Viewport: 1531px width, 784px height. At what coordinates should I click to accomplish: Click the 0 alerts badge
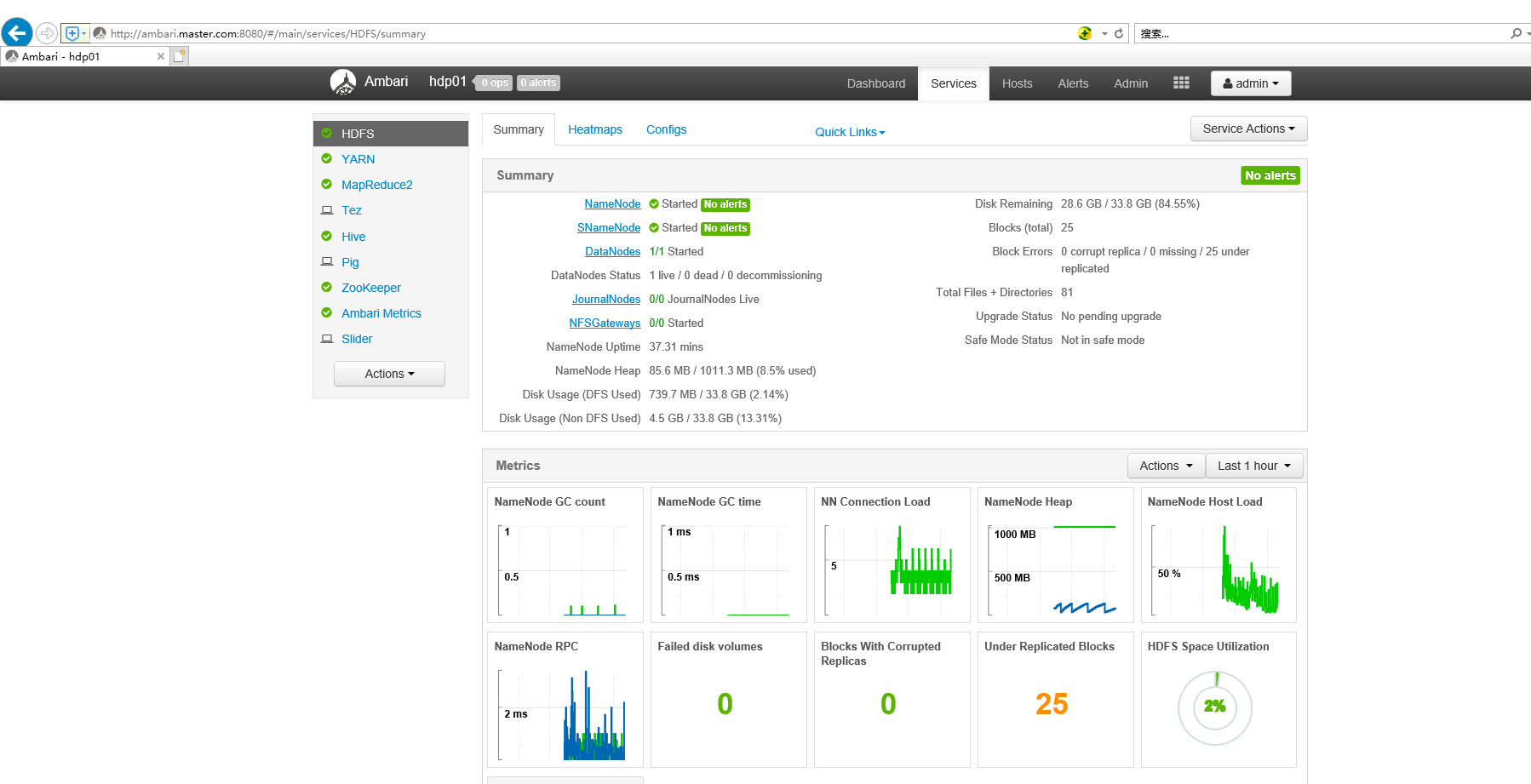[x=538, y=83]
